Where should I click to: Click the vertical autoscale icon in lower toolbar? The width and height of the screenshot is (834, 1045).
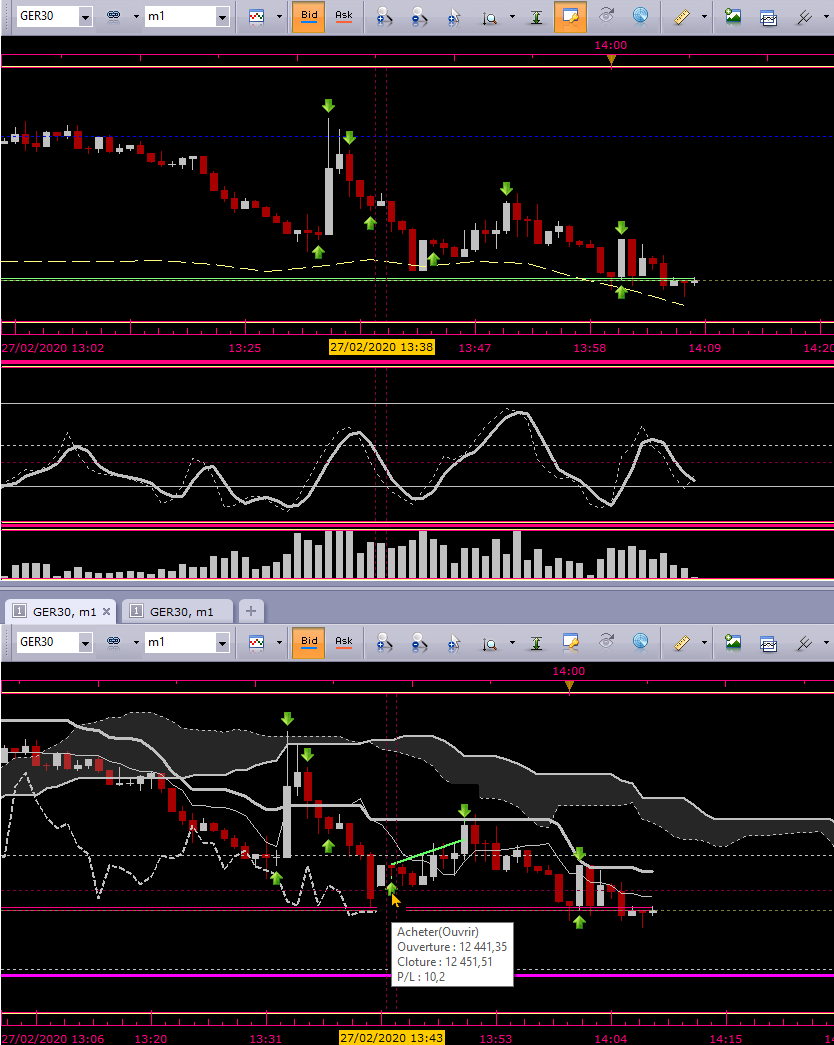point(536,642)
